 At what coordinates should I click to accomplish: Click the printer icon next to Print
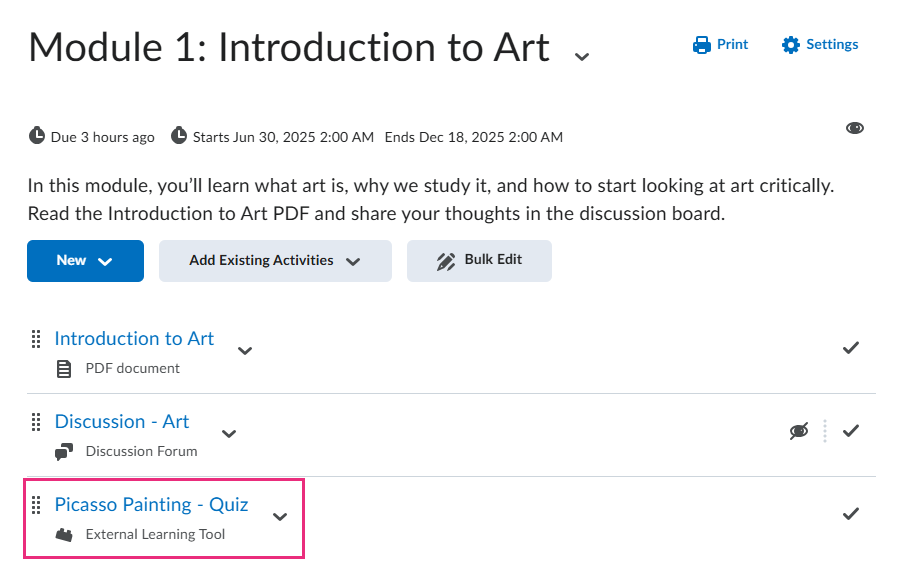click(x=701, y=45)
